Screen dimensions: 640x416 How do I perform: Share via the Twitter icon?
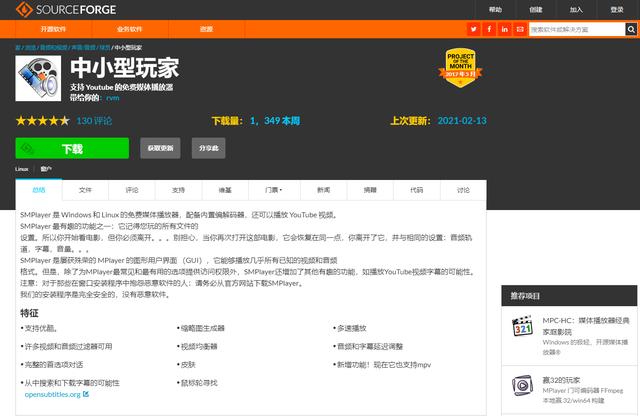(473, 29)
